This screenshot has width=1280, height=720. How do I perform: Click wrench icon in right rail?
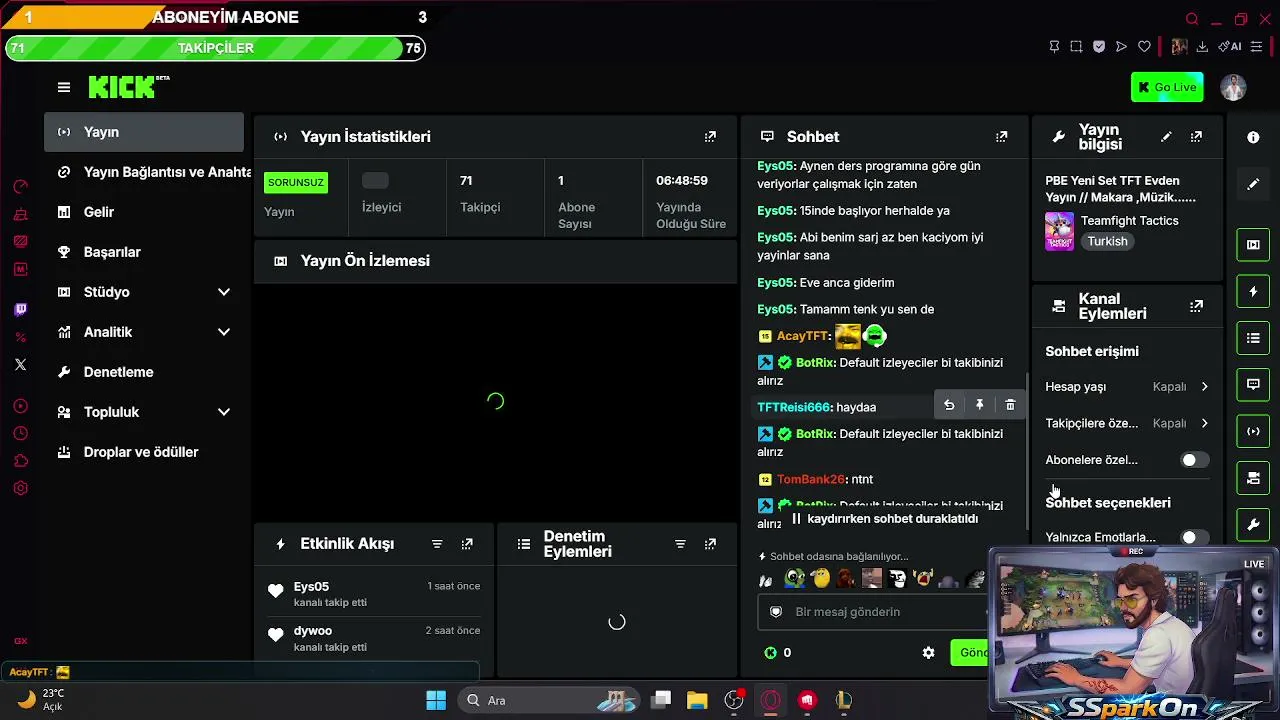point(1253,524)
